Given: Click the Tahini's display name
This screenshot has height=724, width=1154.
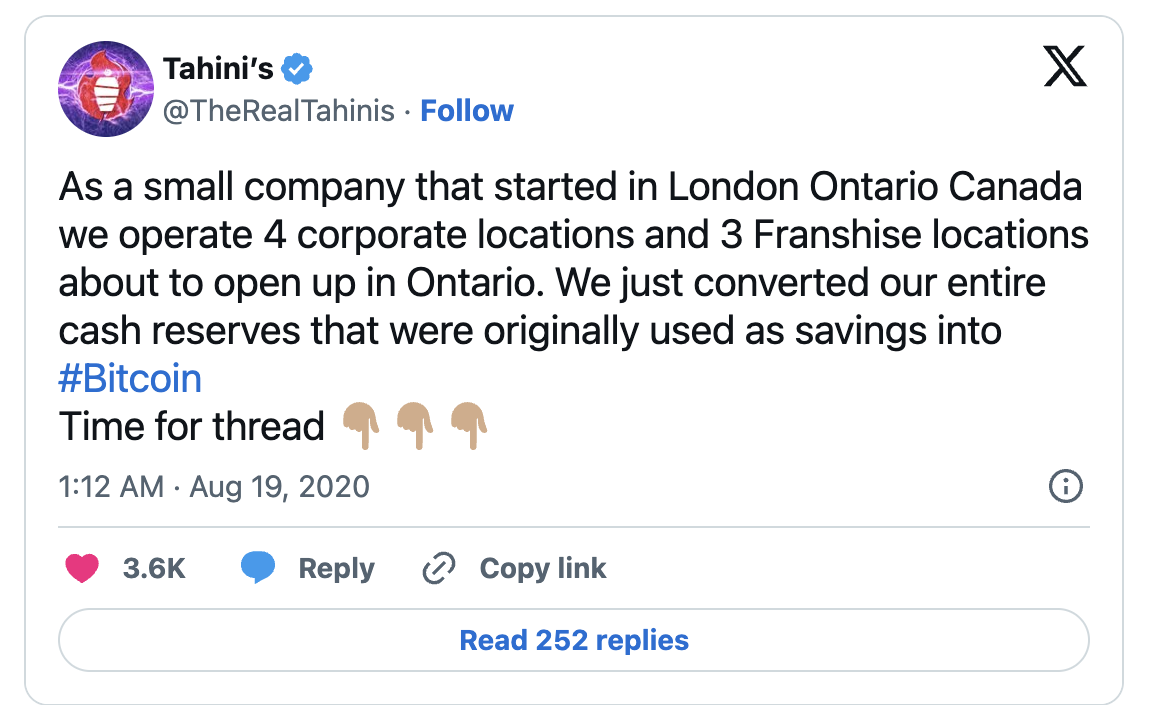Looking at the screenshot, I should pyautogui.click(x=218, y=69).
